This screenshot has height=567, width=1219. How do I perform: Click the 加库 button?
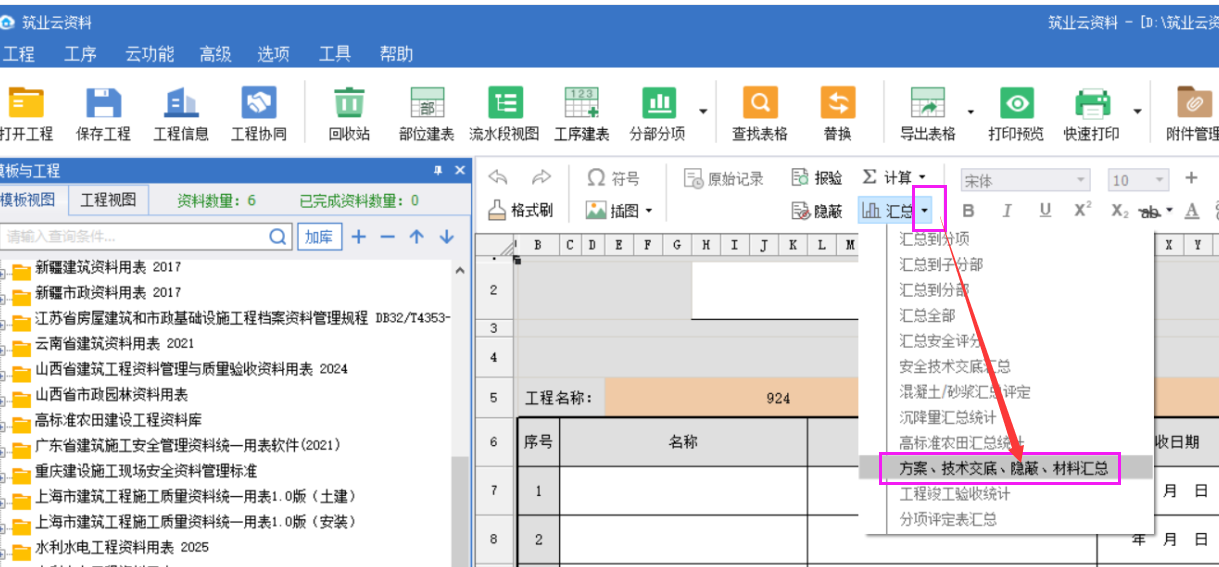point(319,237)
